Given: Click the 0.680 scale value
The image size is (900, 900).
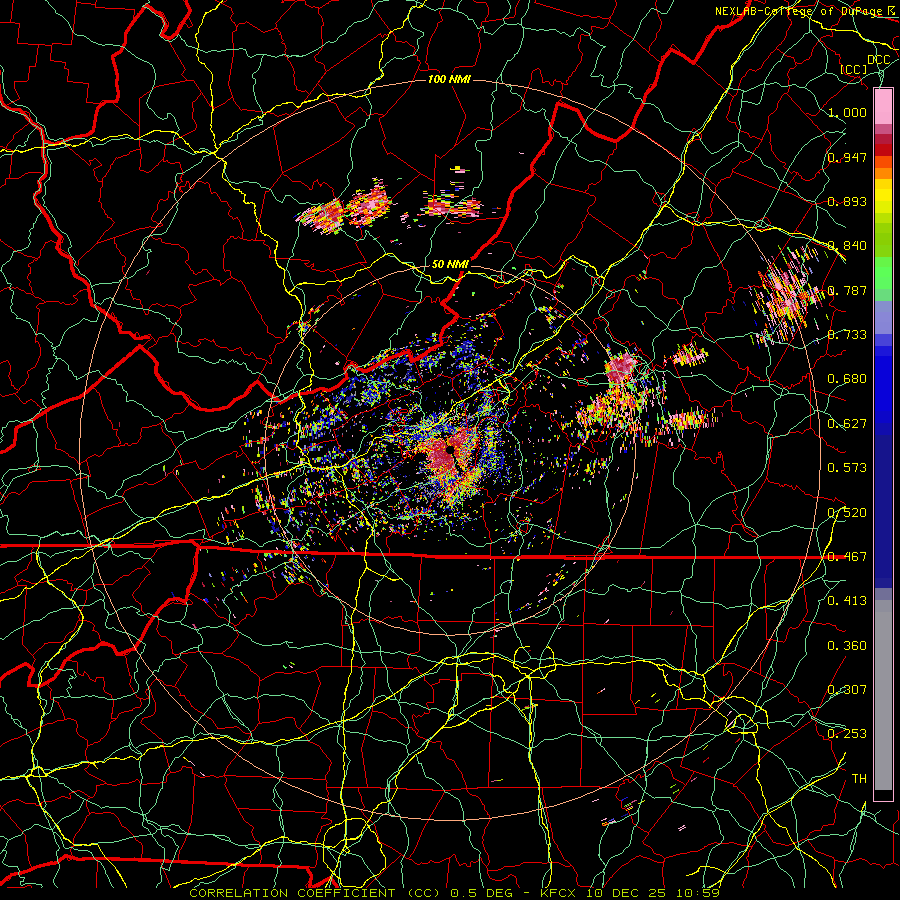Looking at the screenshot, I should (847, 379).
